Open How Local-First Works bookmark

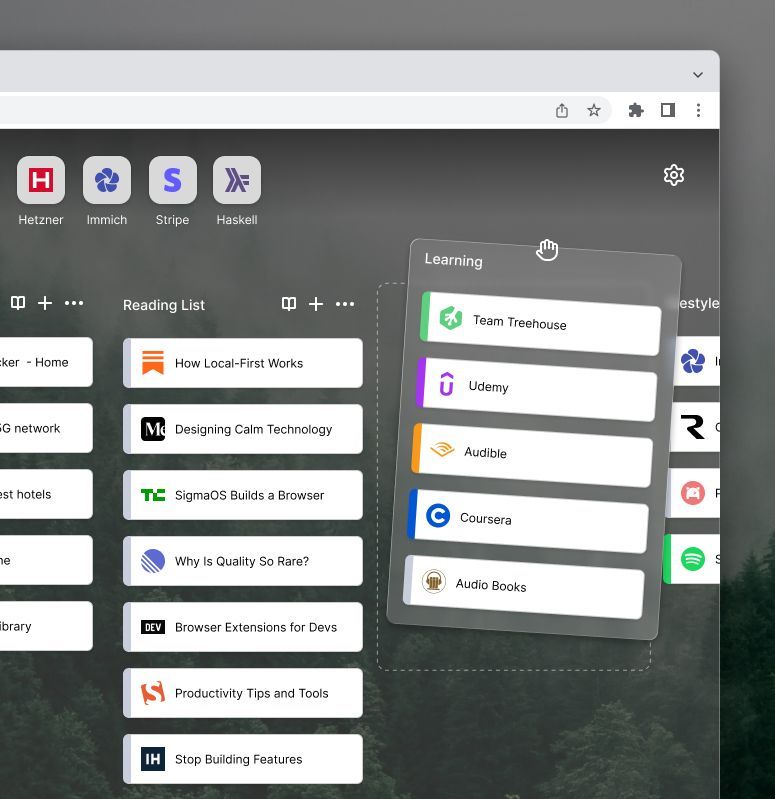[x=243, y=363]
